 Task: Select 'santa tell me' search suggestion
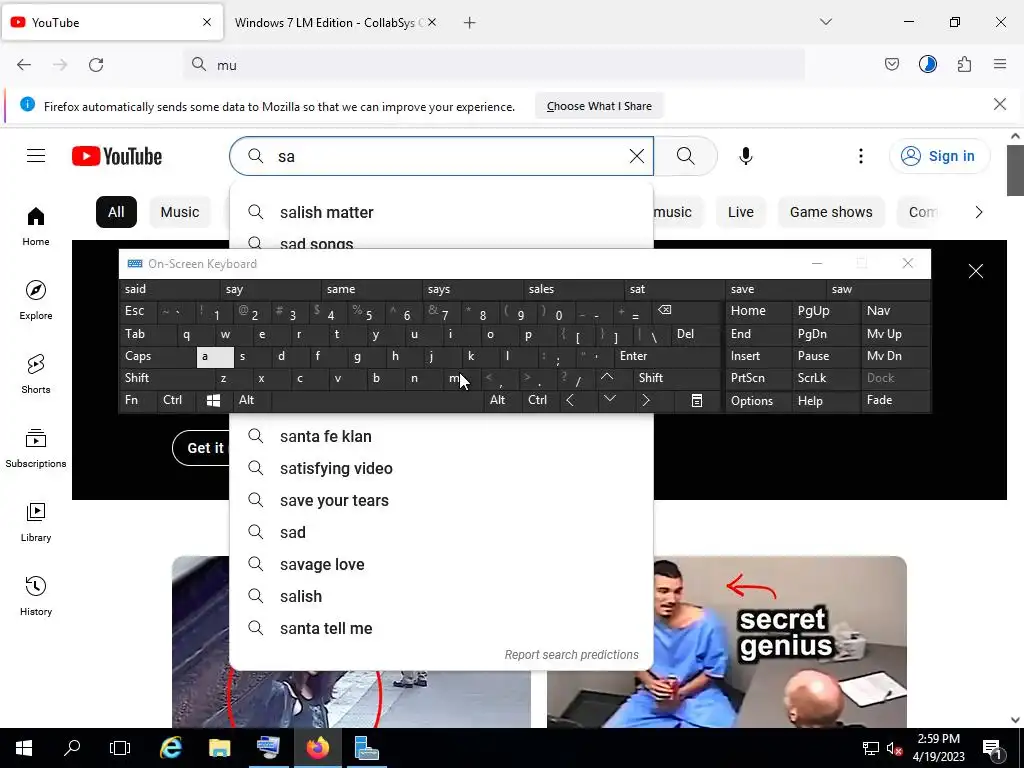pyautogui.click(x=441, y=628)
